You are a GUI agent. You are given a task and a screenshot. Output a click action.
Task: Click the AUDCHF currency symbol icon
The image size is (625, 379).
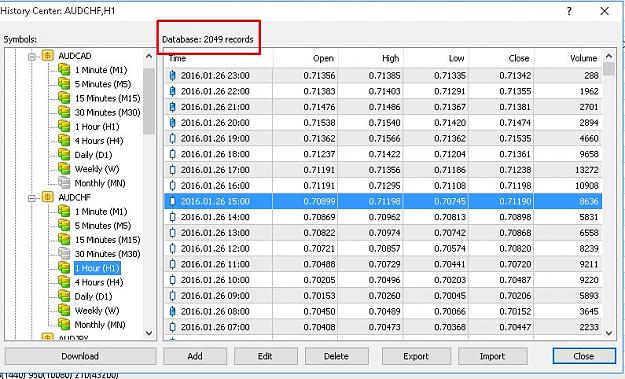[x=47, y=197]
